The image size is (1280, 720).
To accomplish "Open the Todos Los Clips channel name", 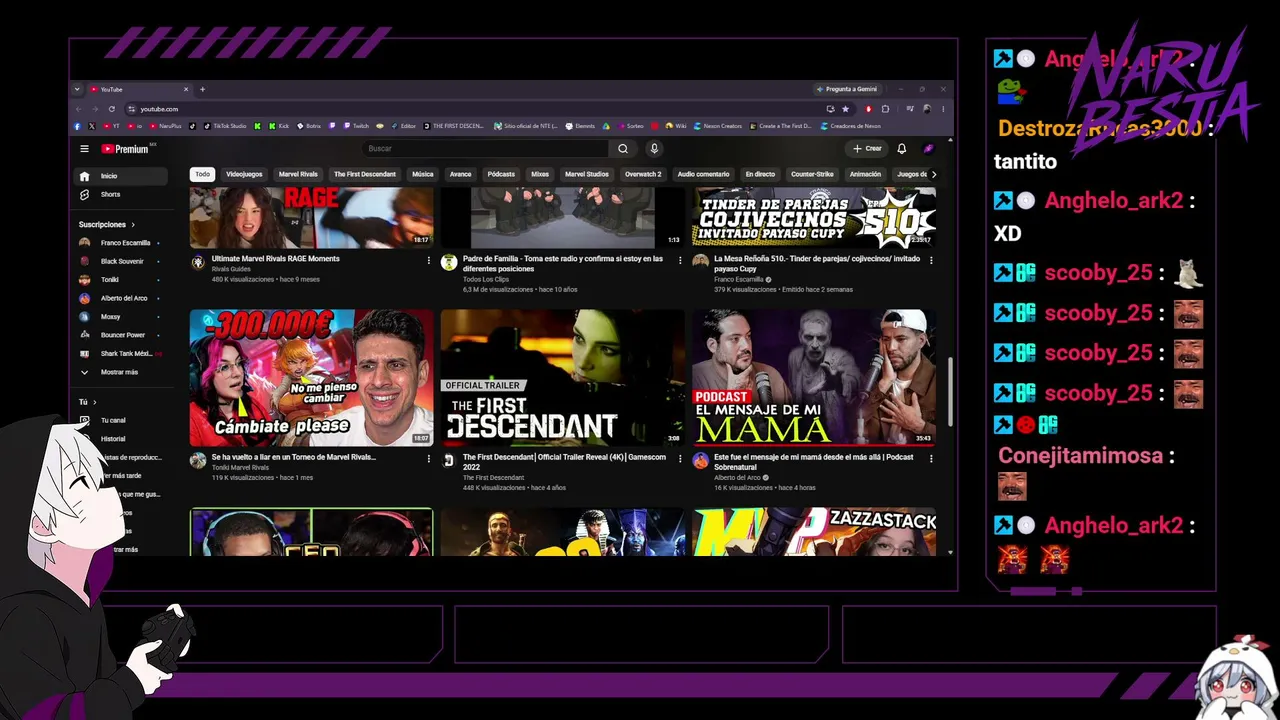I will tap(485, 279).
